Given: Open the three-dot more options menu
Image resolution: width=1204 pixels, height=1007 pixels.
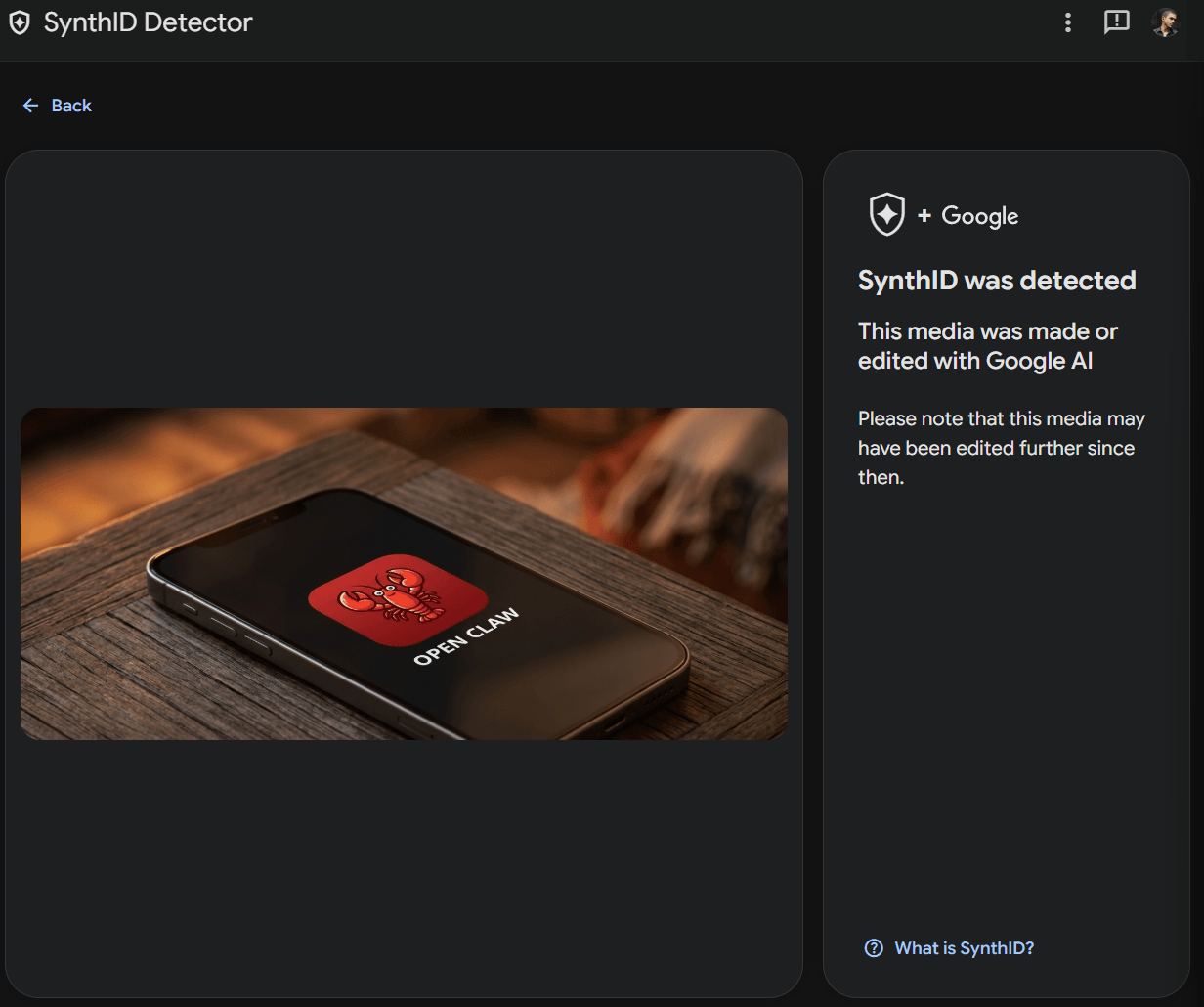Looking at the screenshot, I should point(1068,22).
